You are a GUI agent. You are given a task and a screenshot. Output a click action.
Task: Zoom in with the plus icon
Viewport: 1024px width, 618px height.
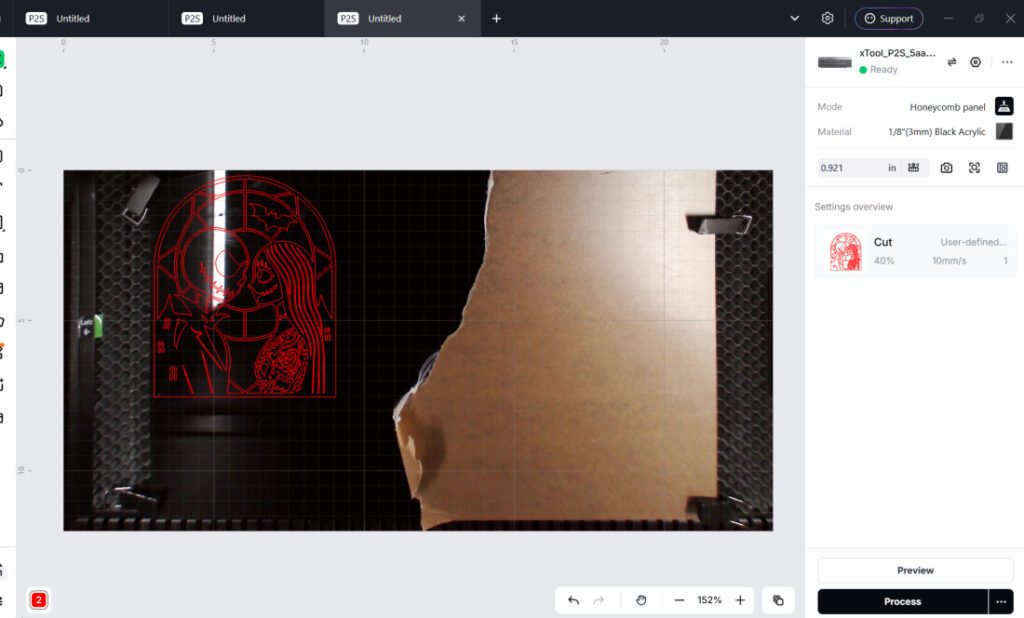click(x=740, y=600)
